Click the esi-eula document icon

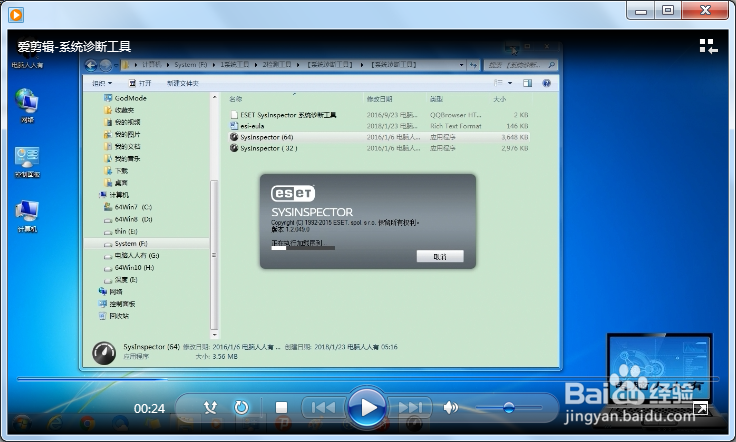234,126
